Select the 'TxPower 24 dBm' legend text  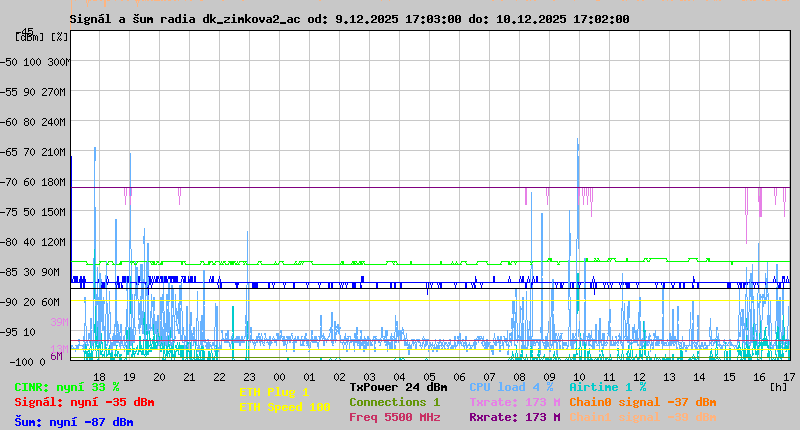pos(398,387)
